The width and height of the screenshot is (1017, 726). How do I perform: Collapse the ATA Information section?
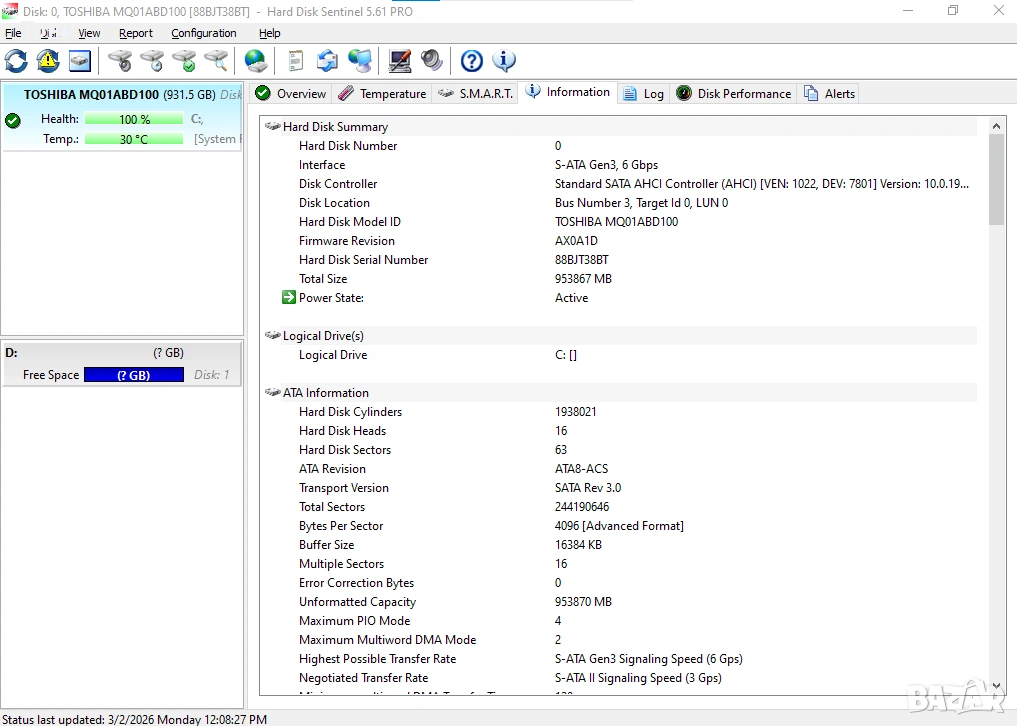pyautogui.click(x=272, y=393)
